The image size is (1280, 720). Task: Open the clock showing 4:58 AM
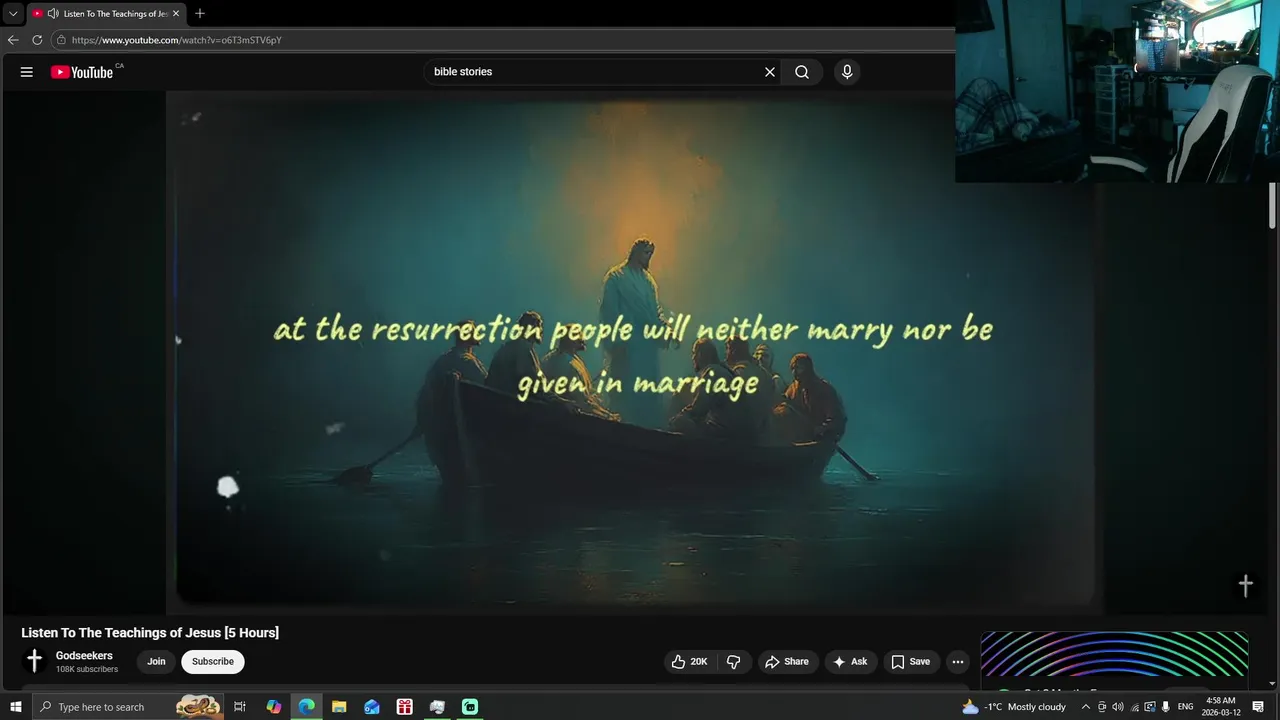coord(1221,707)
